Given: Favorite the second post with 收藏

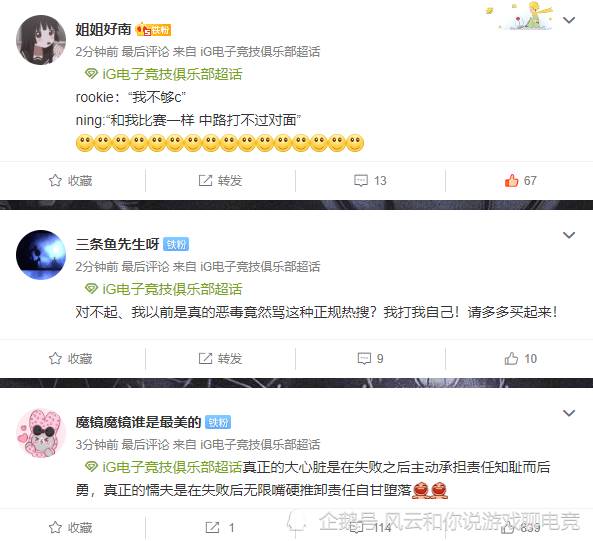Looking at the screenshot, I should 70,358.
